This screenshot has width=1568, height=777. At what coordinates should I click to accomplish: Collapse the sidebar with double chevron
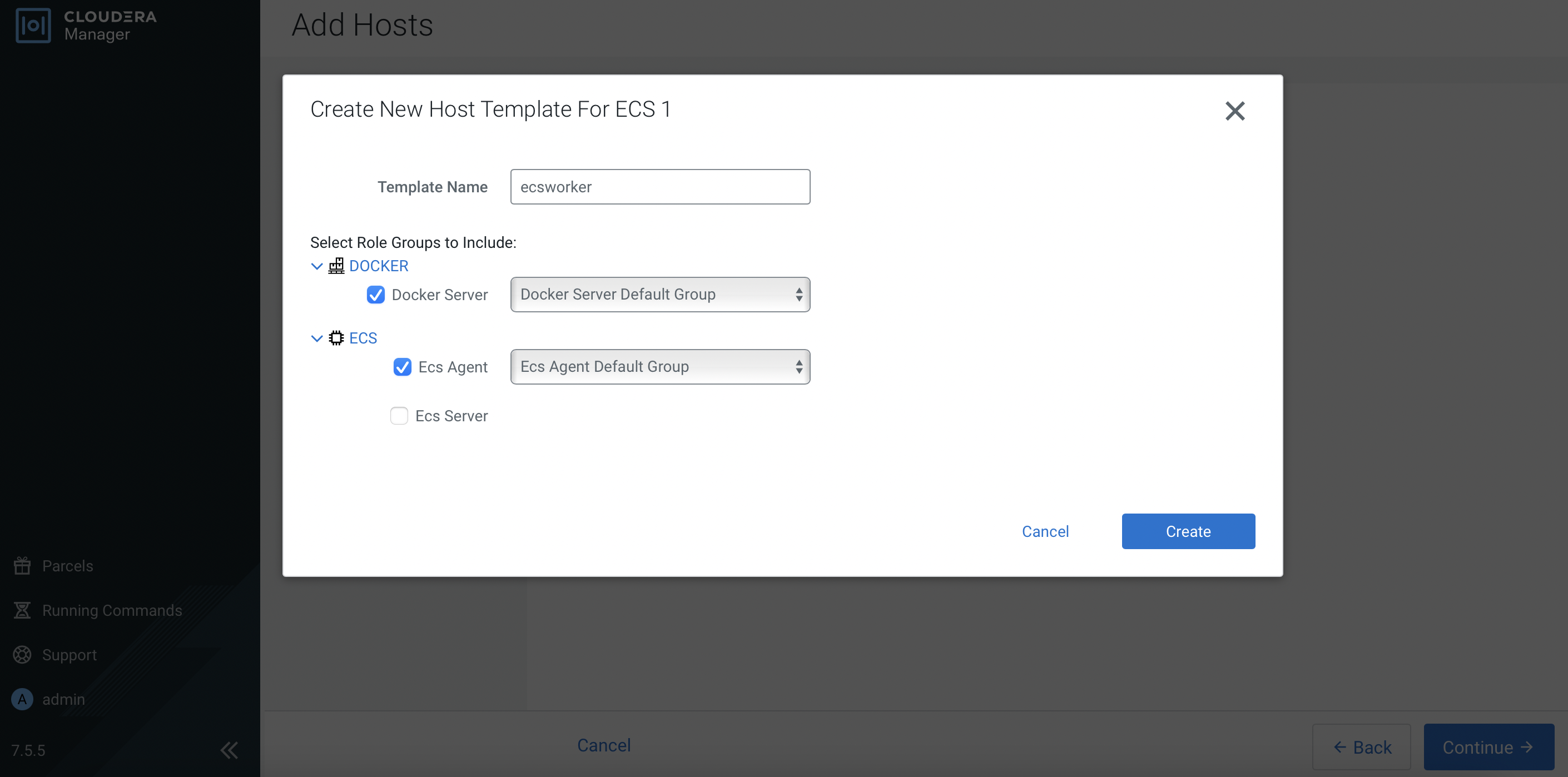click(x=229, y=750)
